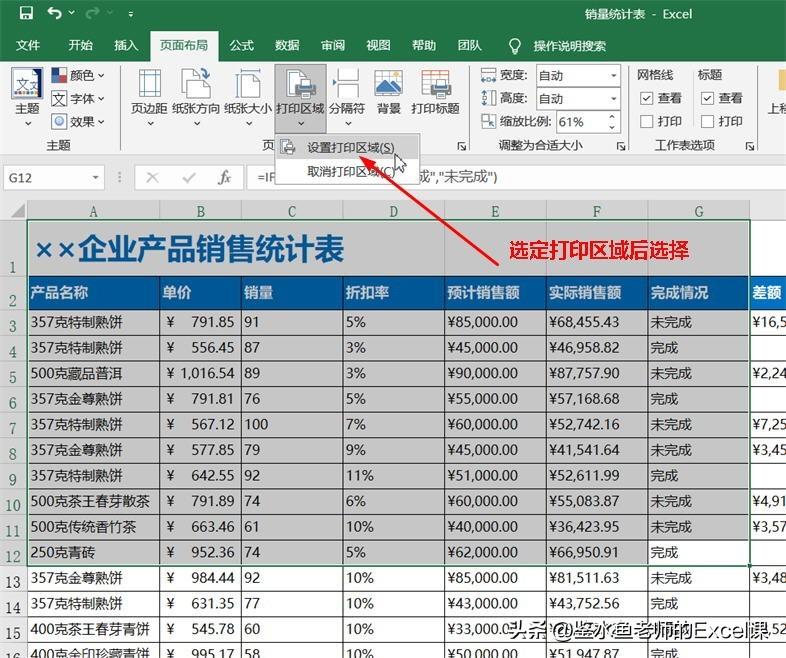Select column D header
The width and height of the screenshot is (786, 658).
[x=394, y=211]
